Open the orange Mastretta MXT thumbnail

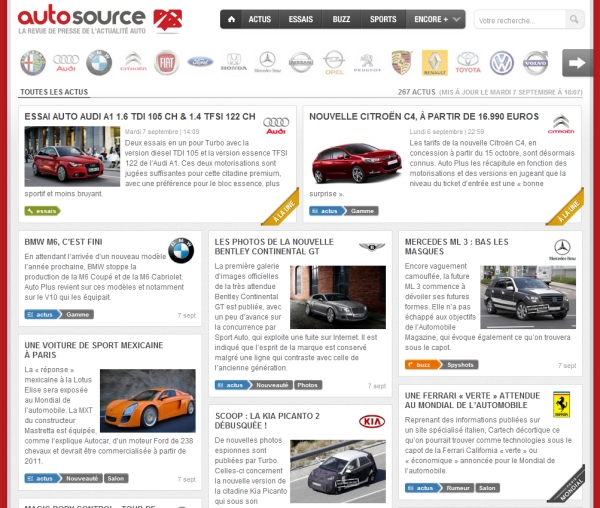(148, 401)
